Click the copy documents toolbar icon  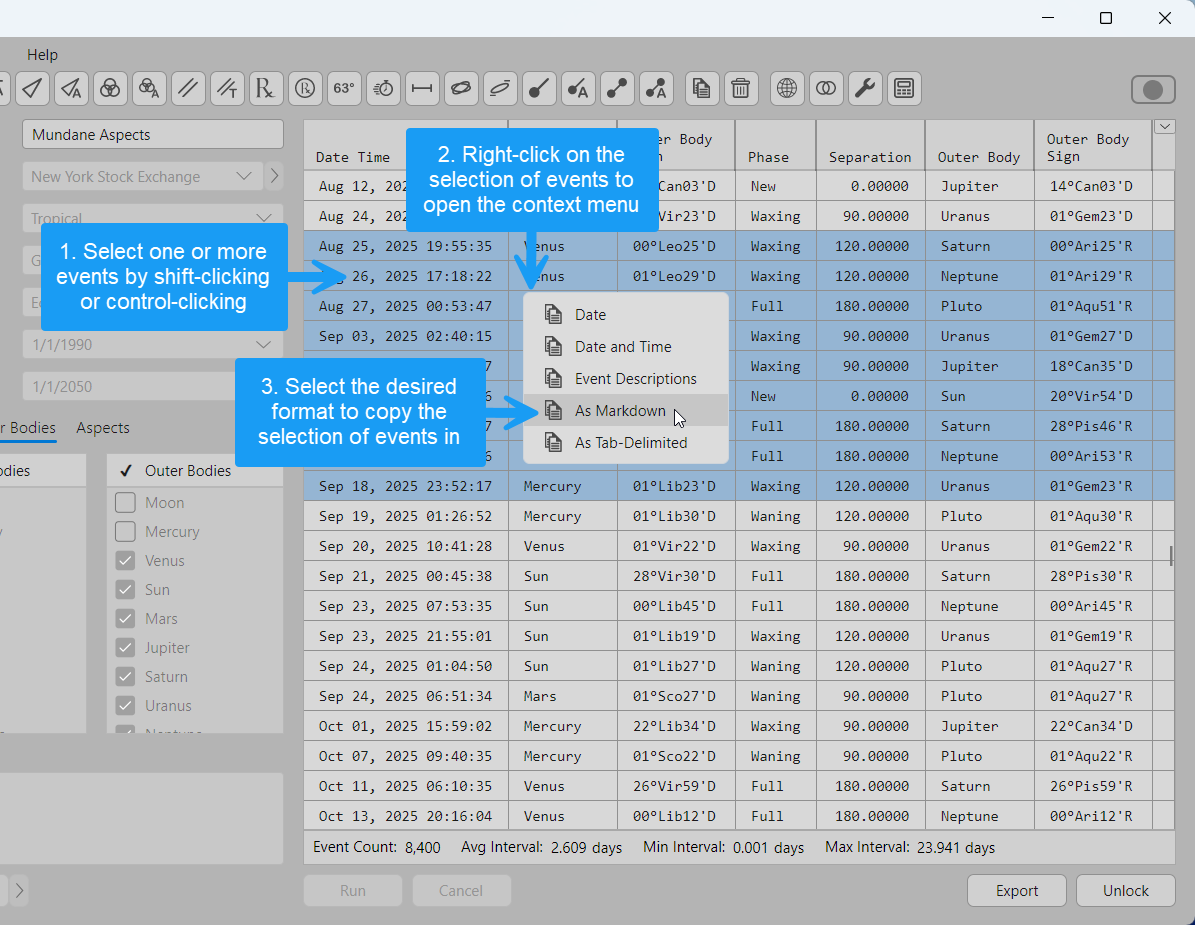(x=702, y=88)
